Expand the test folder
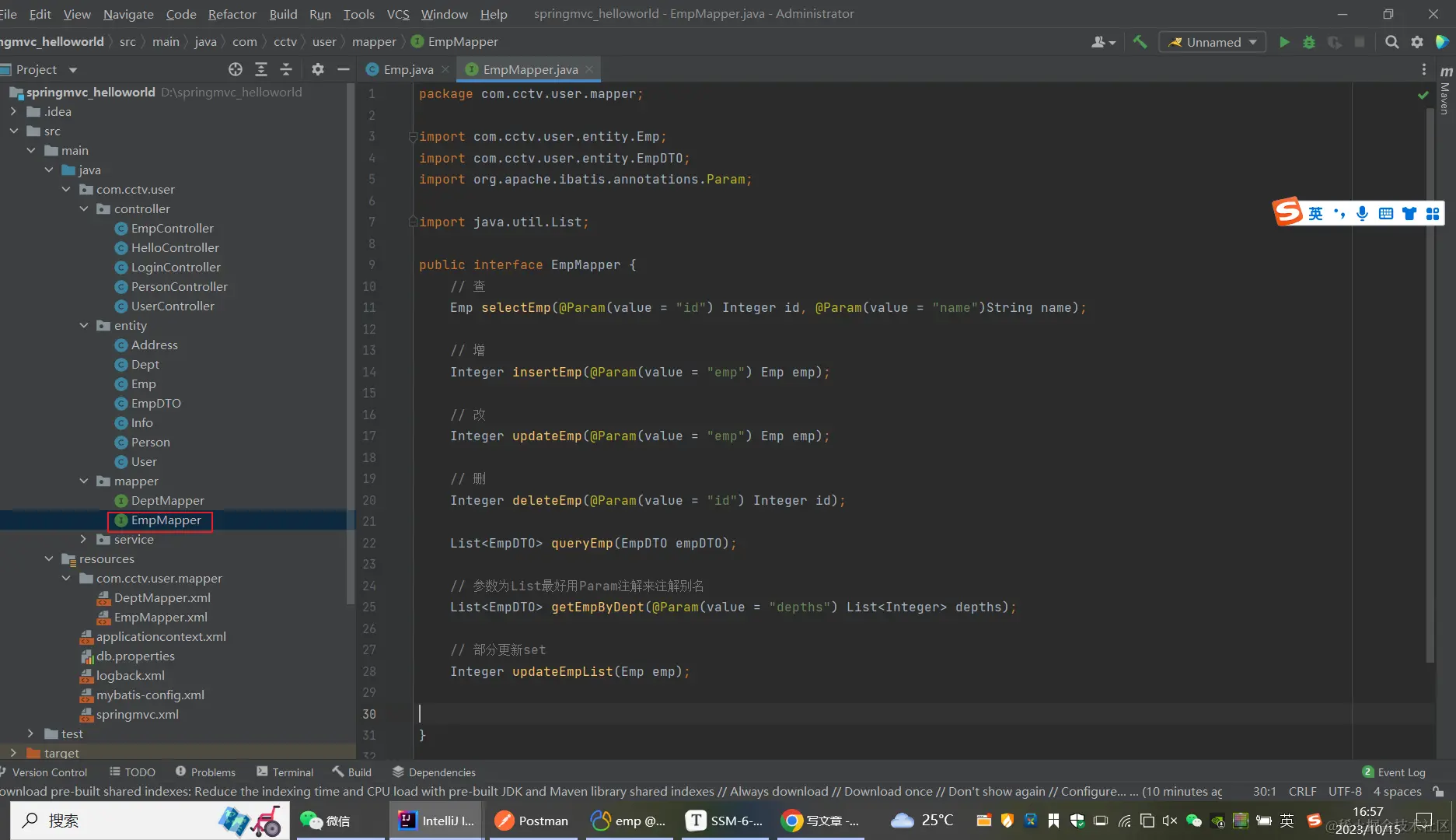Screen dimensions: 1456x840 point(30,733)
